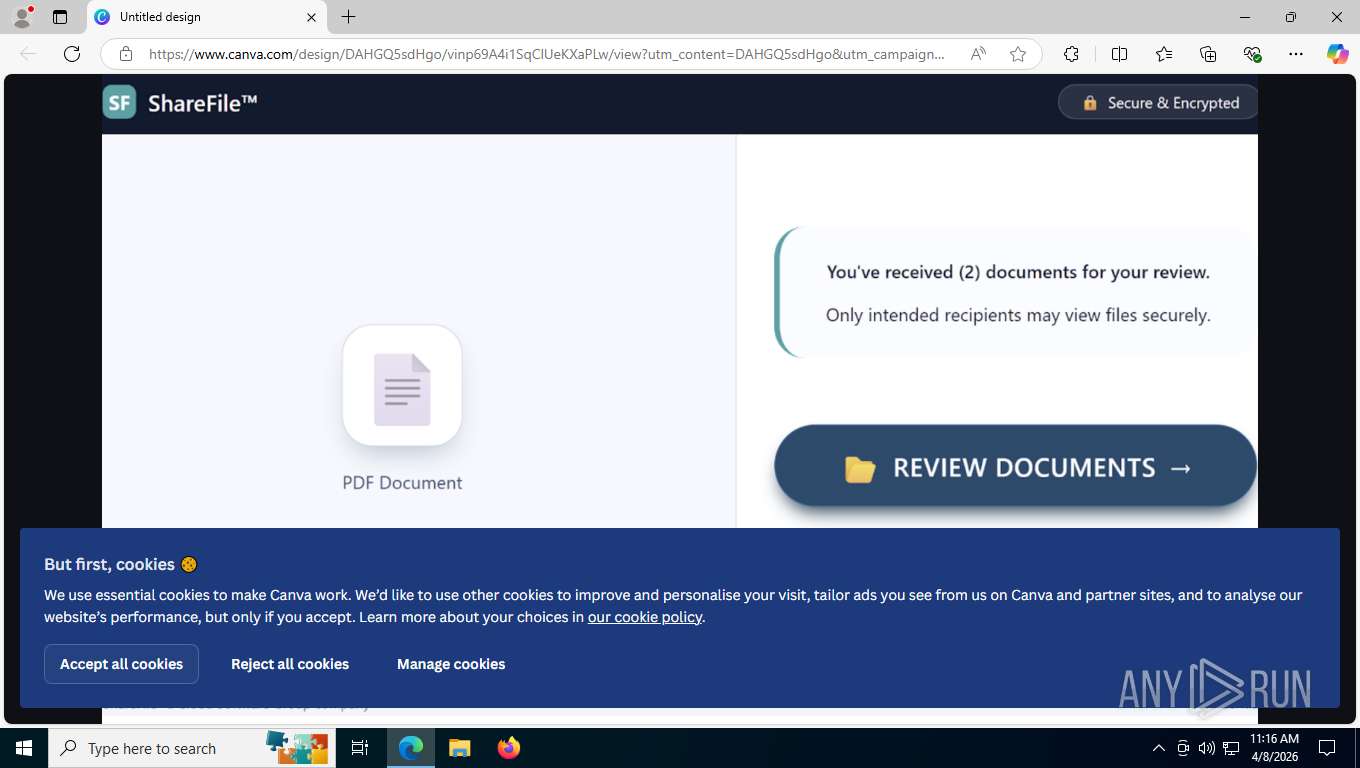1360x768 pixels.
Task: Reject all cookies
Action: (290, 664)
